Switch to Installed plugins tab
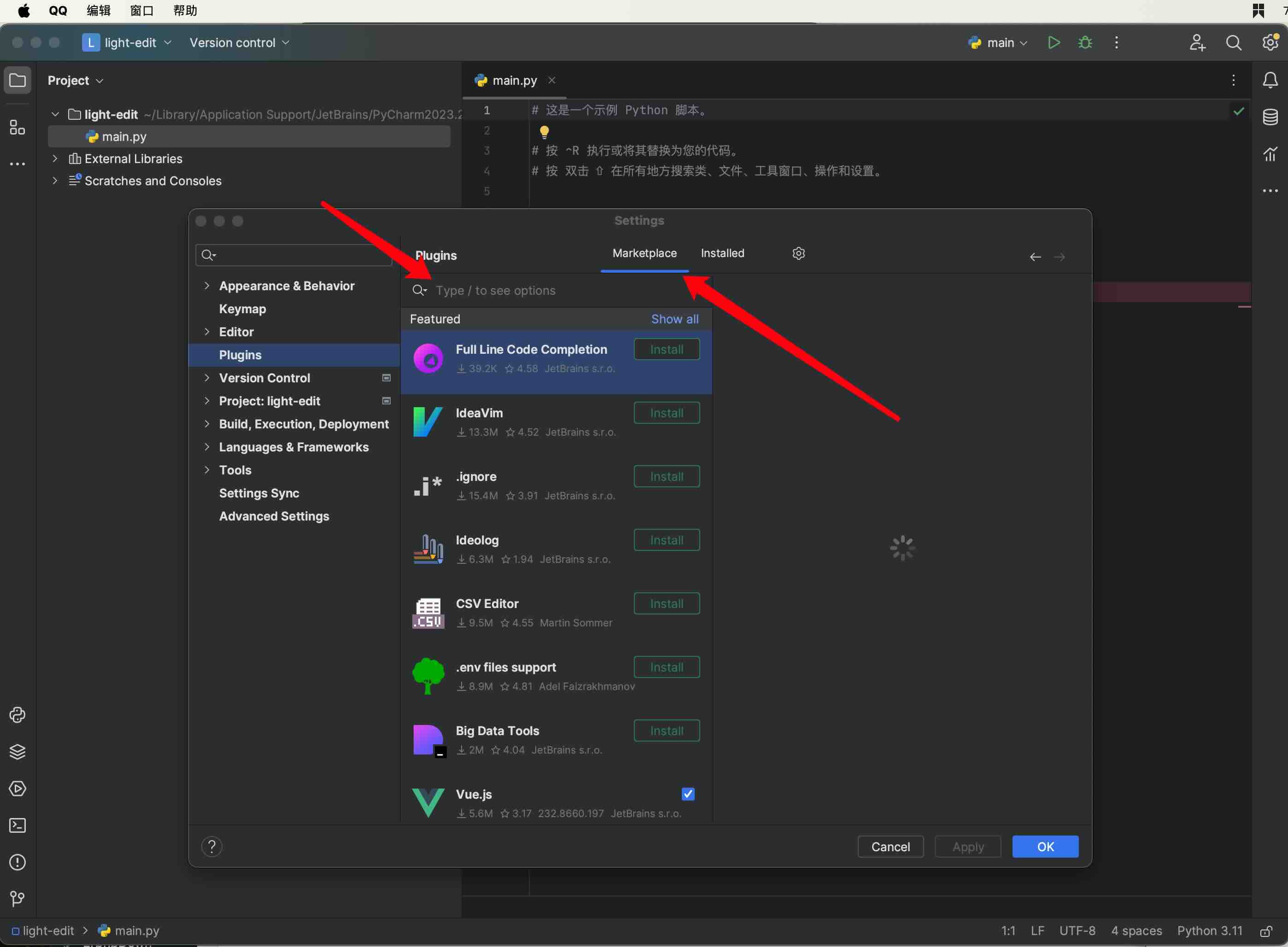The height and width of the screenshot is (947, 1288). pos(722,253)
